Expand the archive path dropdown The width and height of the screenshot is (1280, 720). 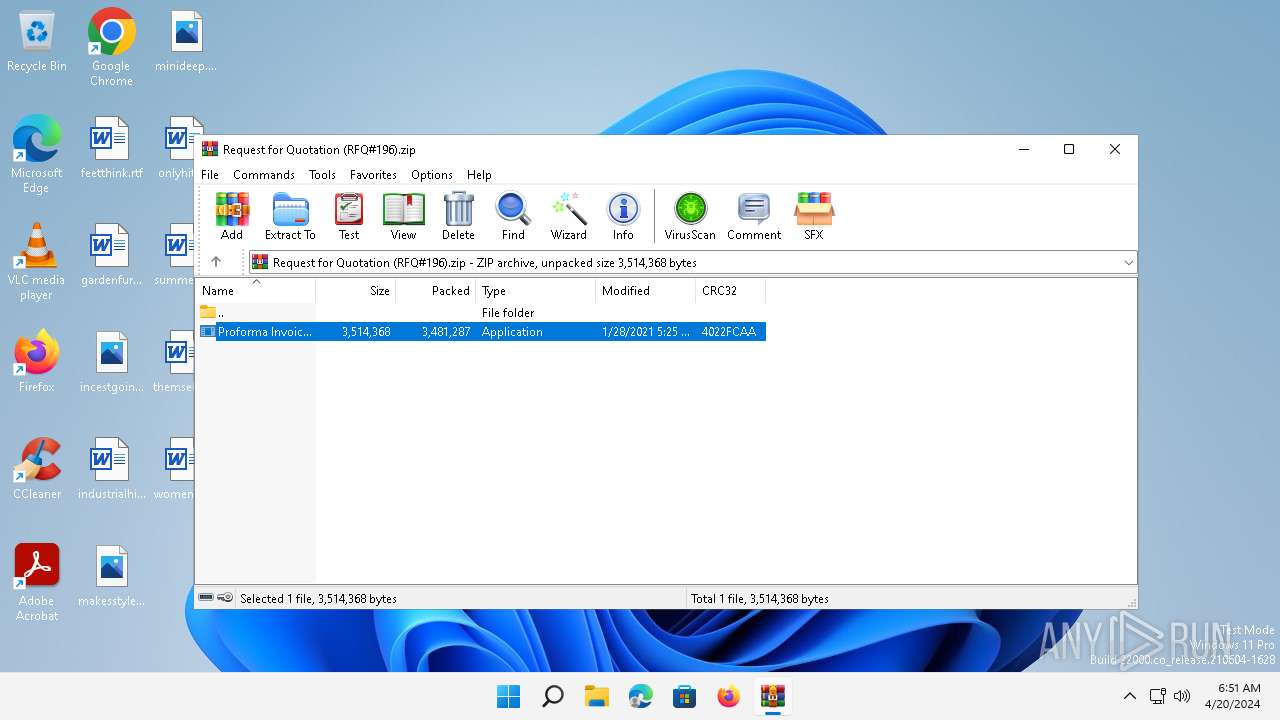click(1128, 263)
